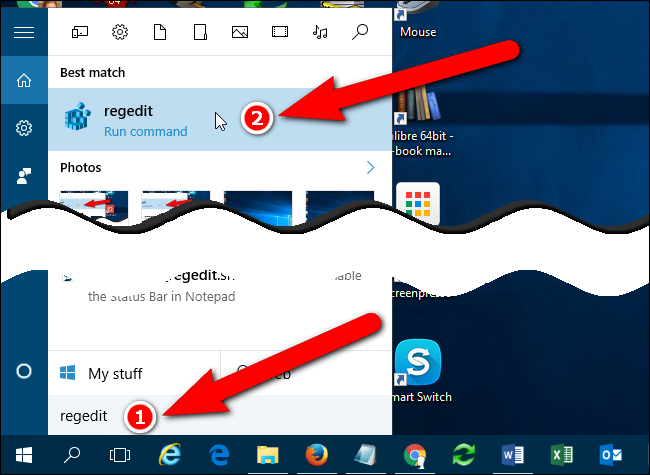Image resolution: width=650 pixels, height=475 pixels.
Task: Launch Firefox from the taskbar
Action: click(317, 455)
